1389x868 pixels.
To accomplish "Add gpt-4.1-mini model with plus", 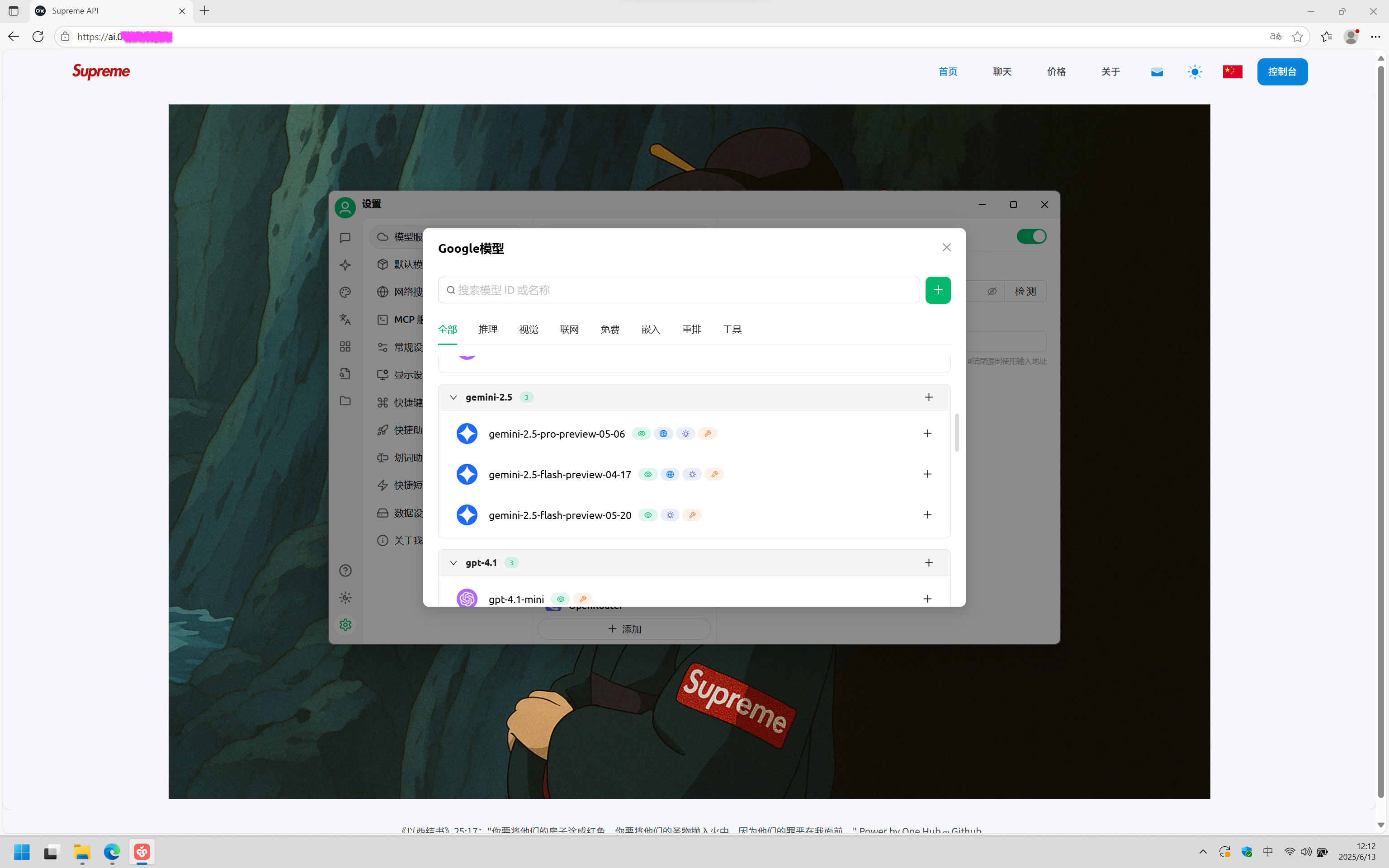I will (x=927, y=599).
